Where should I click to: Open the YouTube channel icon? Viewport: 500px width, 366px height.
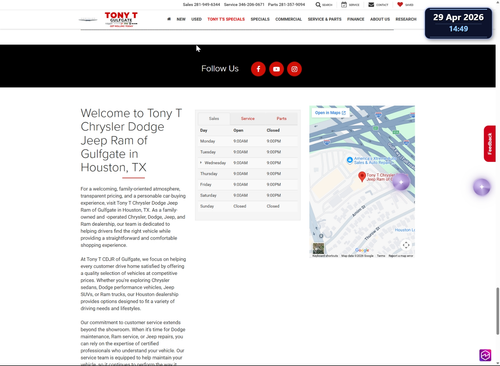276,69
